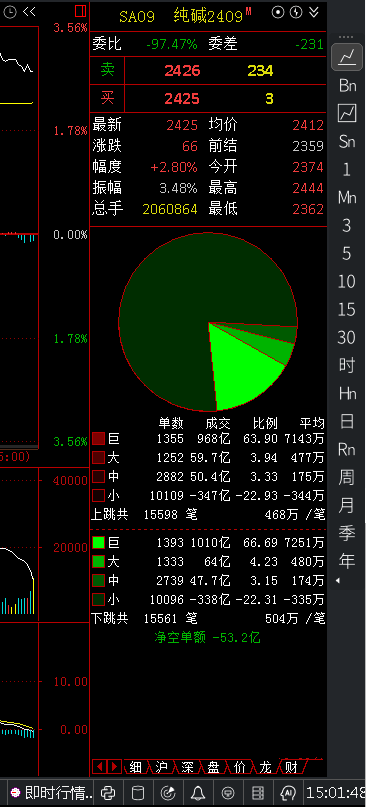Select 日 daily period
This screenshot has width=366, height=807.
tap(347, 422)
